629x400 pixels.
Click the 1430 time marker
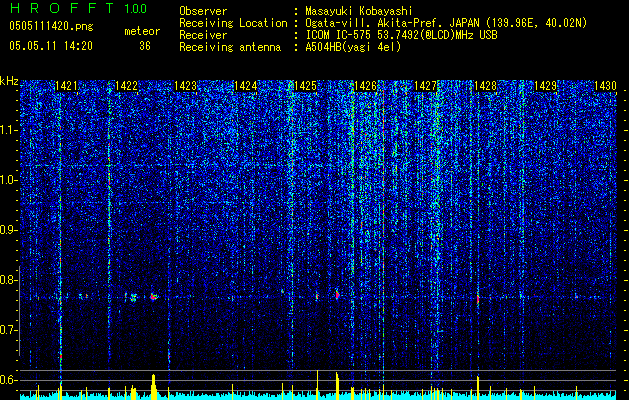(x=605, y=86)
